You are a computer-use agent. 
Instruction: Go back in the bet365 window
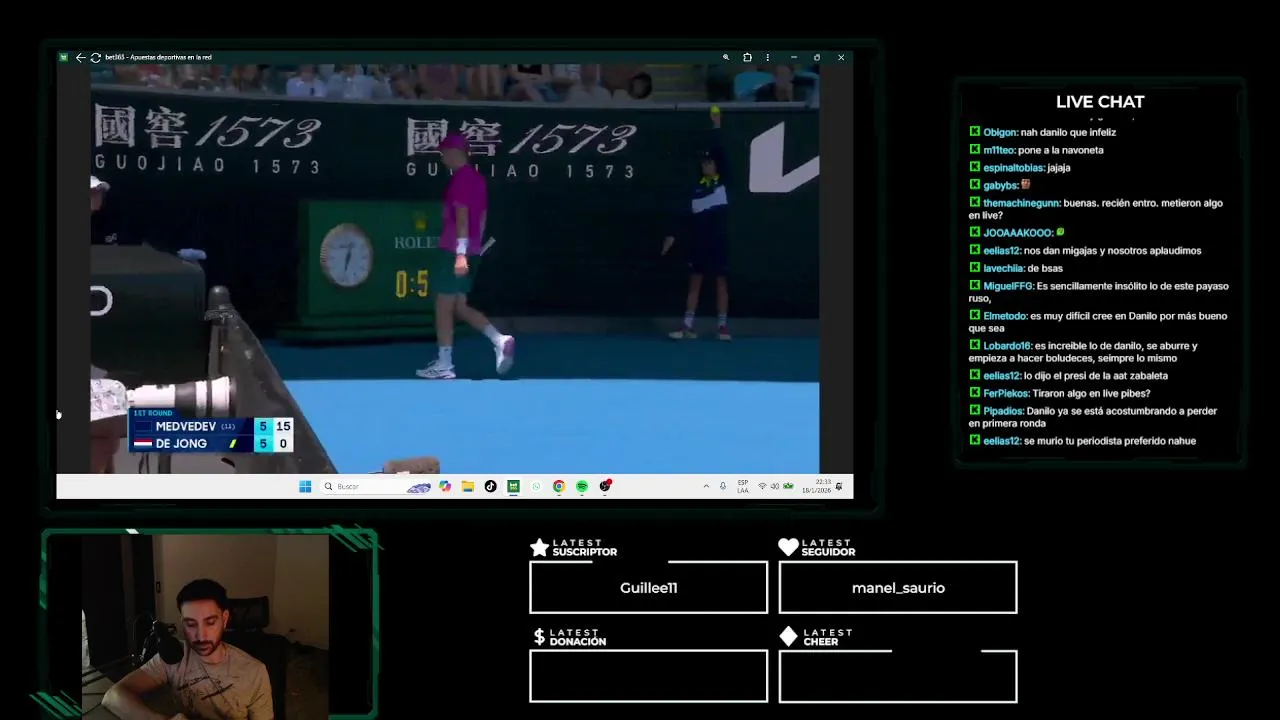80,57
